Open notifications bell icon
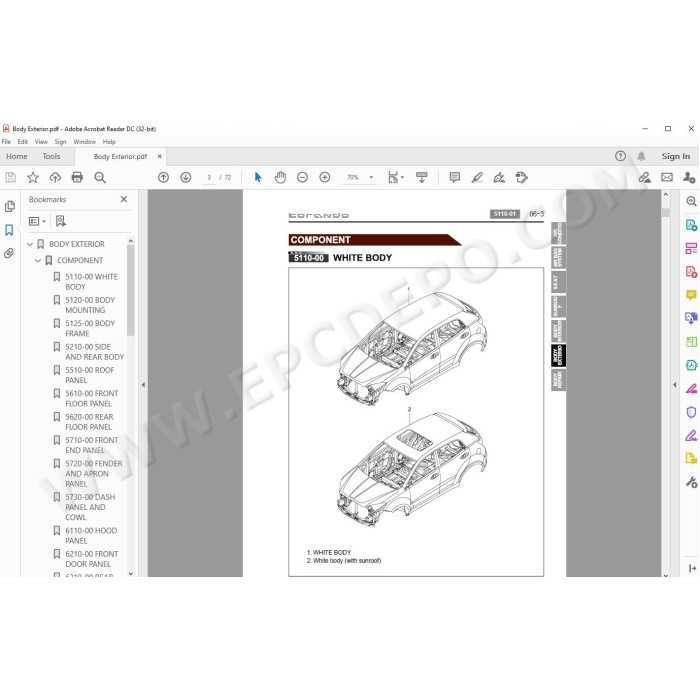 coord(641,156)
